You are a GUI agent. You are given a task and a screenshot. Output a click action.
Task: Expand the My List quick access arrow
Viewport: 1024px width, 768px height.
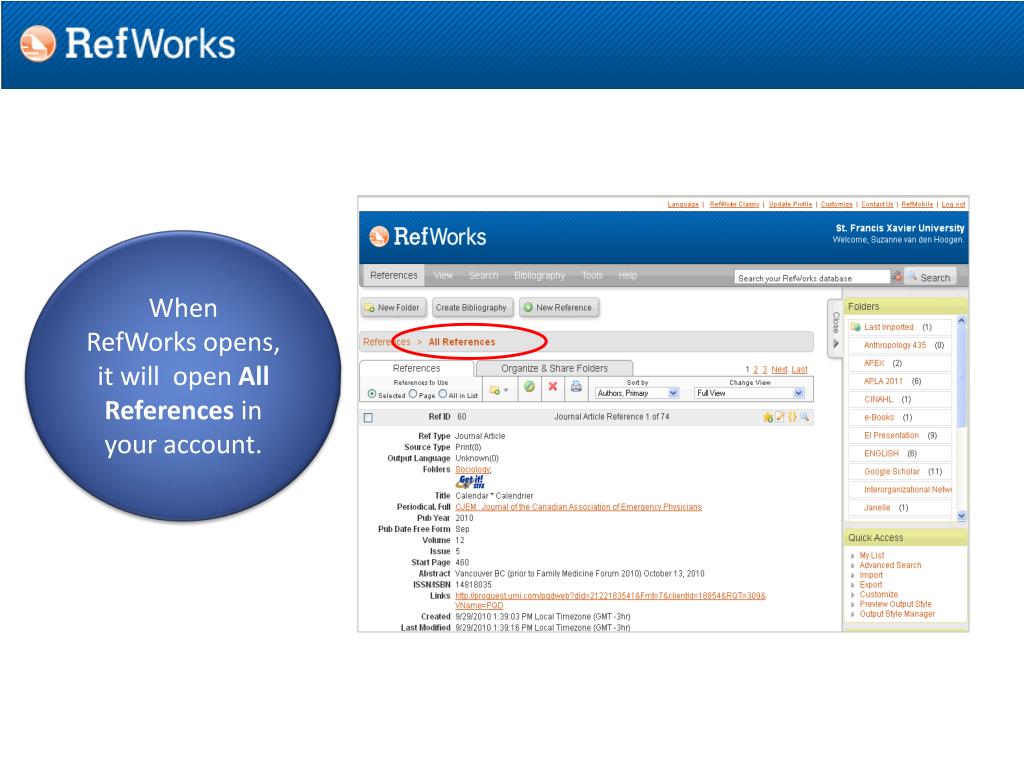853,556
